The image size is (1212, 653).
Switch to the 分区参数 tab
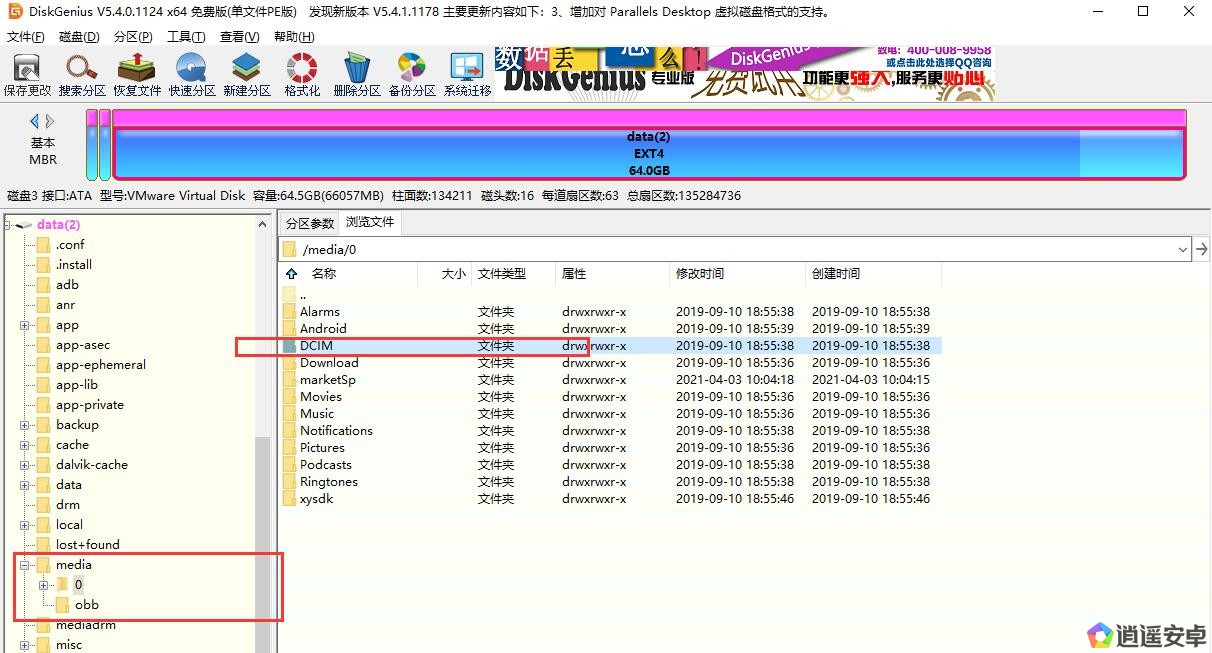pos(309,223)
